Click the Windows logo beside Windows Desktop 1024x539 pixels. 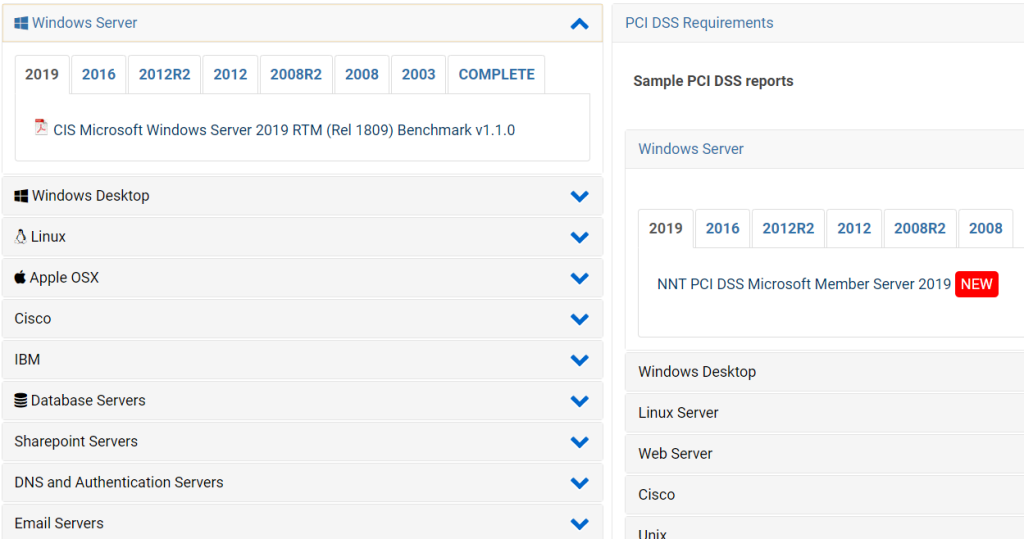coord(21,196)
